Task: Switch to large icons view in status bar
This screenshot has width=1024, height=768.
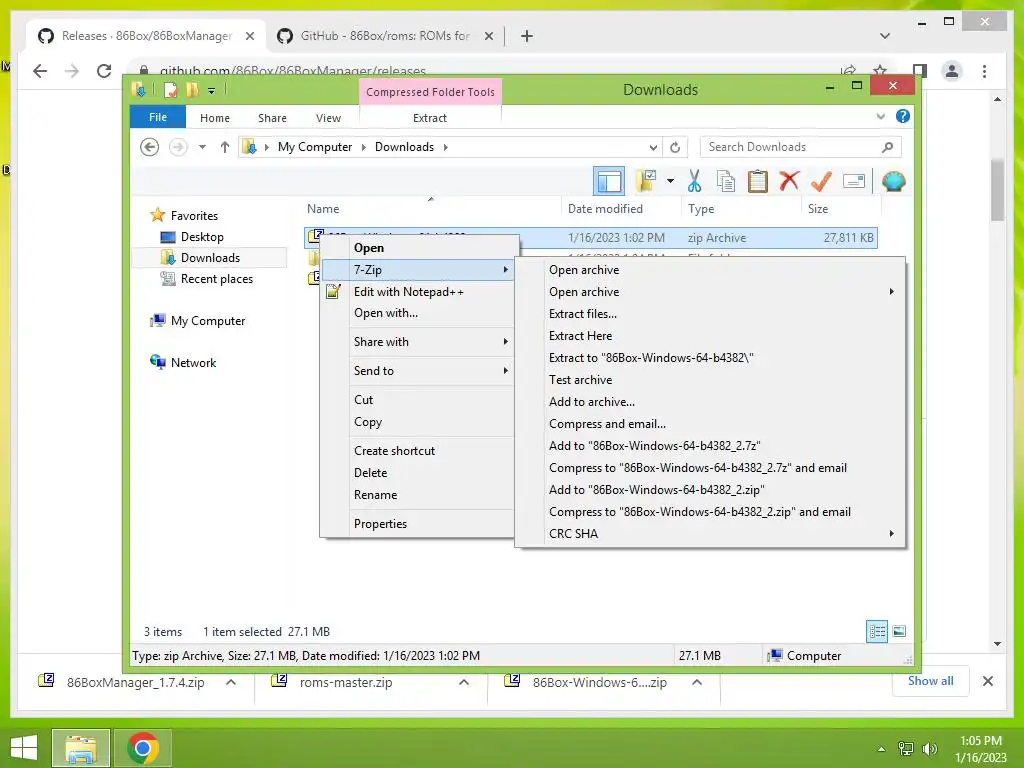Action: pyautogui.click(x=899, y=631)
